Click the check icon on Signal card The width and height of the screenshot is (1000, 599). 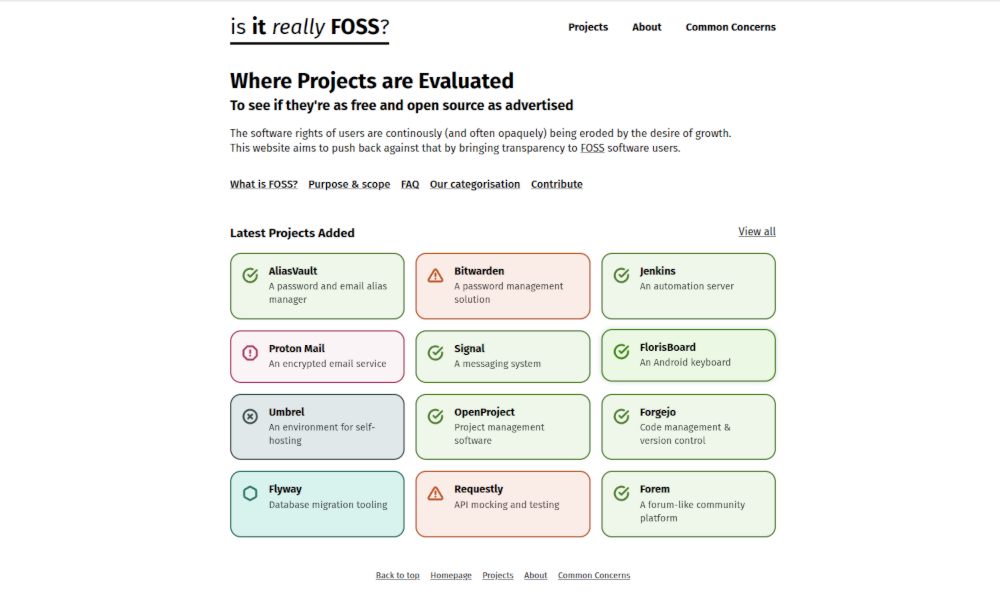tap(435, 353)
